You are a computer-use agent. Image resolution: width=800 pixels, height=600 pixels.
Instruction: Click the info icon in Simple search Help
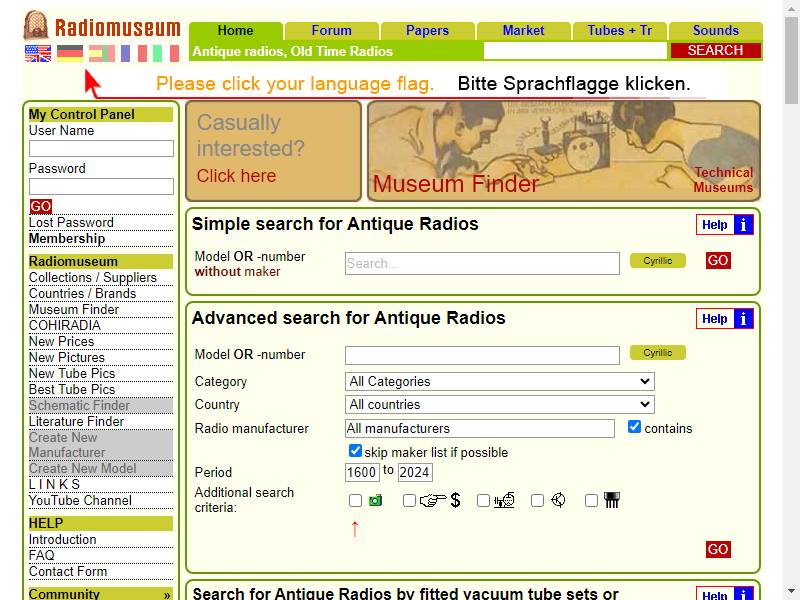(743, 224)
